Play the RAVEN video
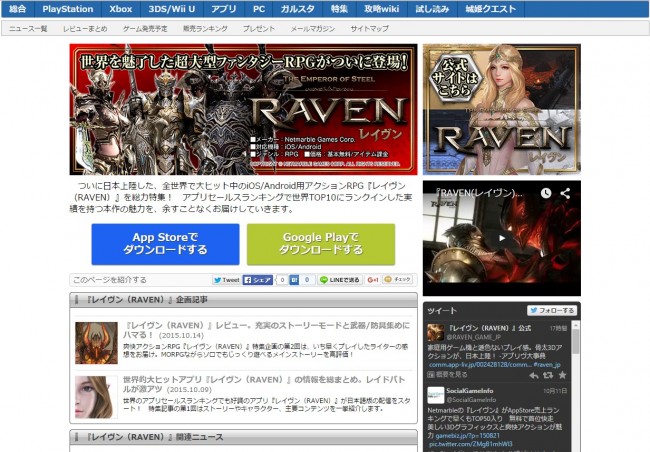This screenshot has height=452, width=650. coord(502,238)
